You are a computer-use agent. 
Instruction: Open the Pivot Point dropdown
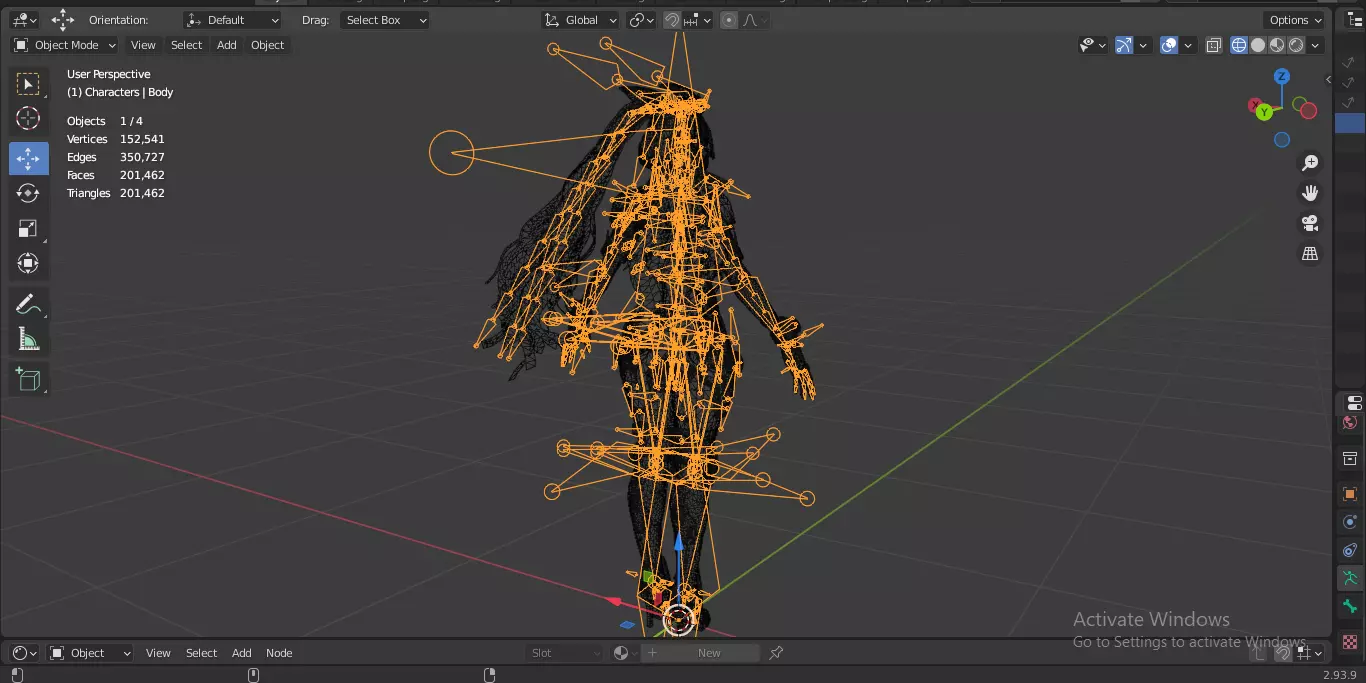[x=640, y=20]
